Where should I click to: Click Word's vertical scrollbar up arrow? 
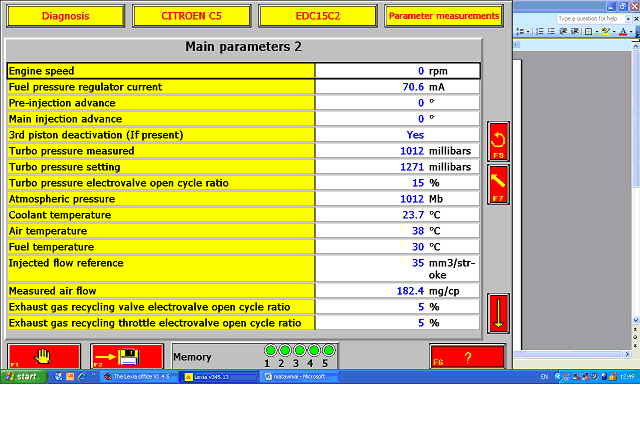(x=636, y=47)
